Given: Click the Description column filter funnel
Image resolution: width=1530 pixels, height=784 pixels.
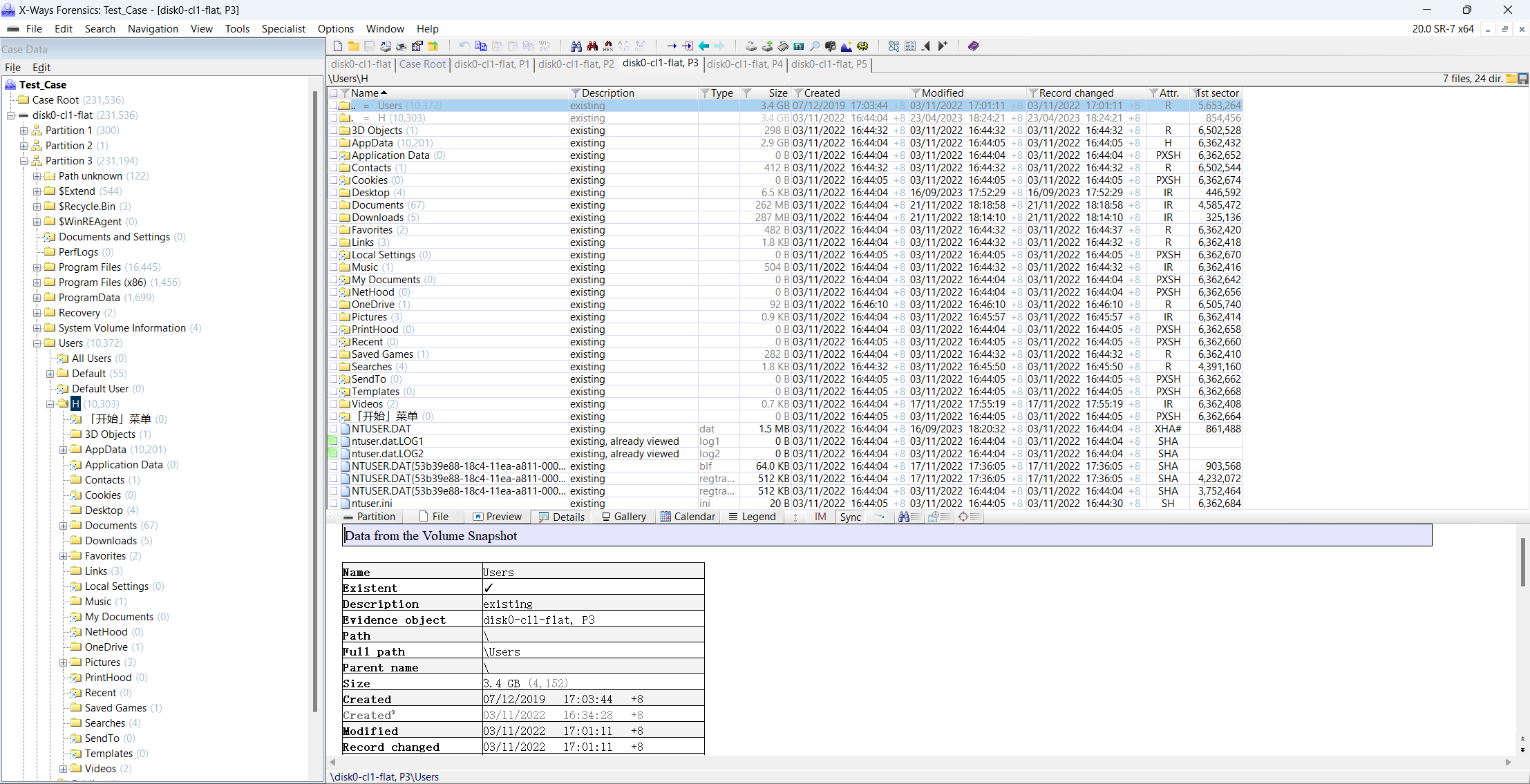Looking at the screenshot, I should [x=575, y=93].
